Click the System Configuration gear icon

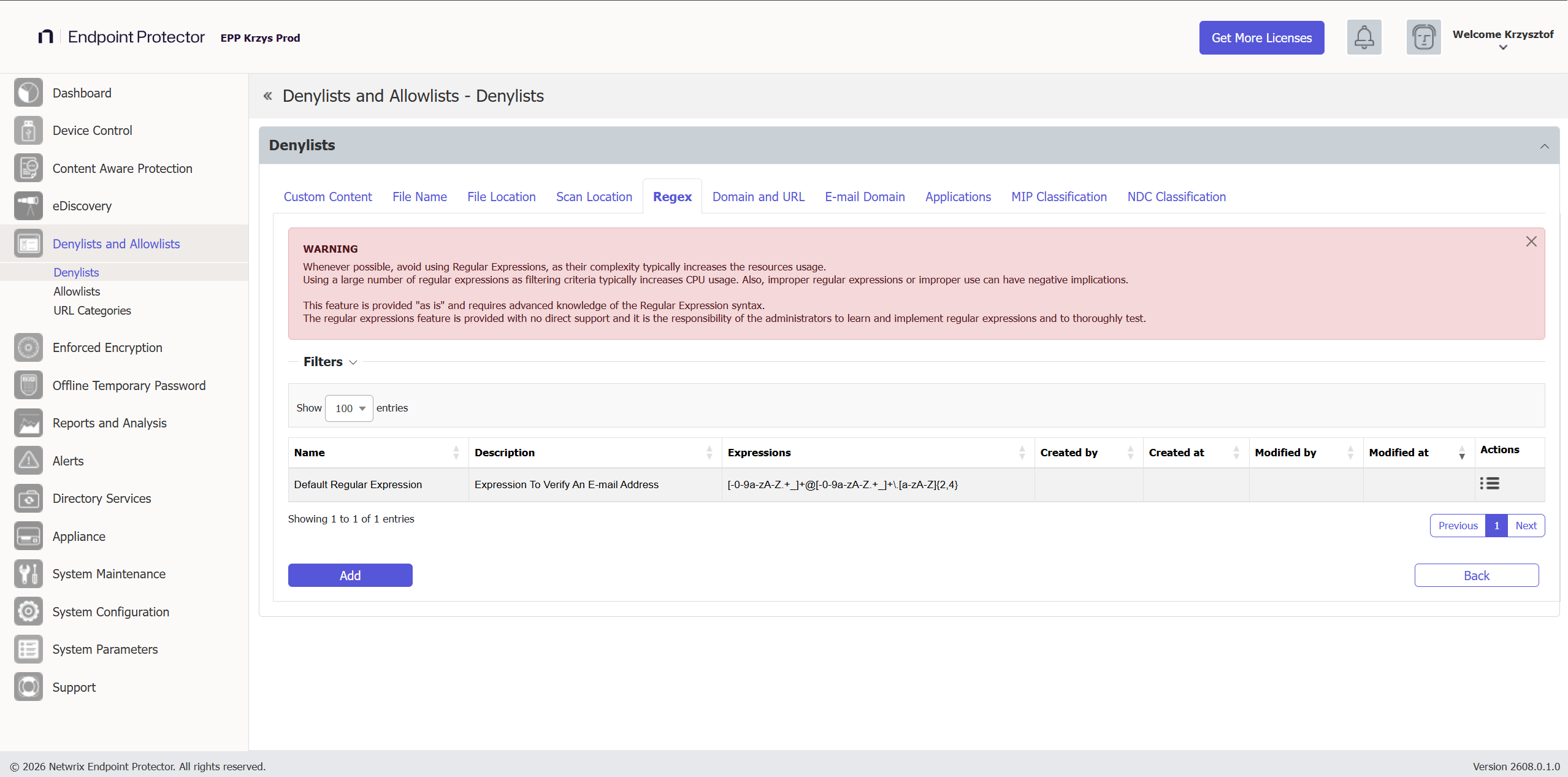point(28,611)
